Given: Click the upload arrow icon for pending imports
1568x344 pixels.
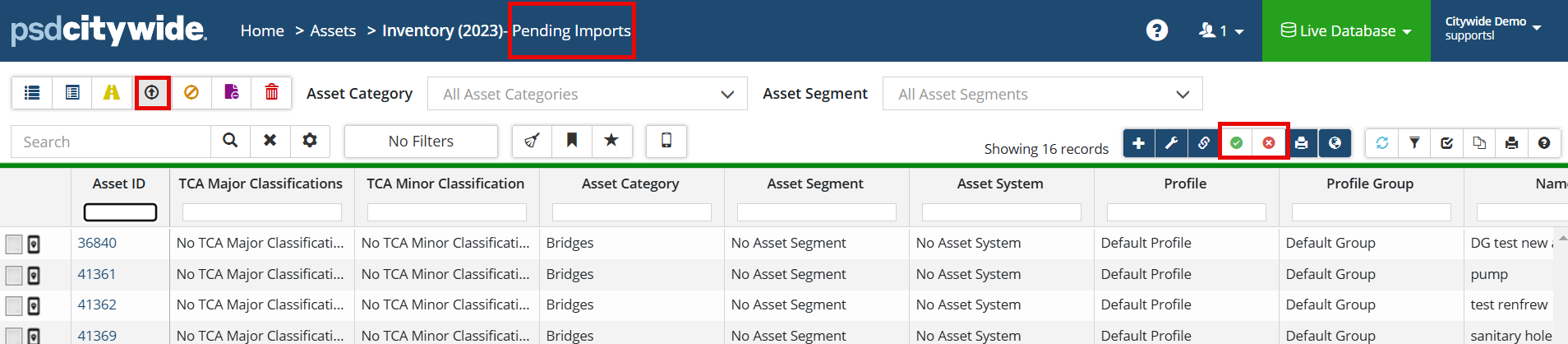Looking at the screenshot, I should coord(152,93).
